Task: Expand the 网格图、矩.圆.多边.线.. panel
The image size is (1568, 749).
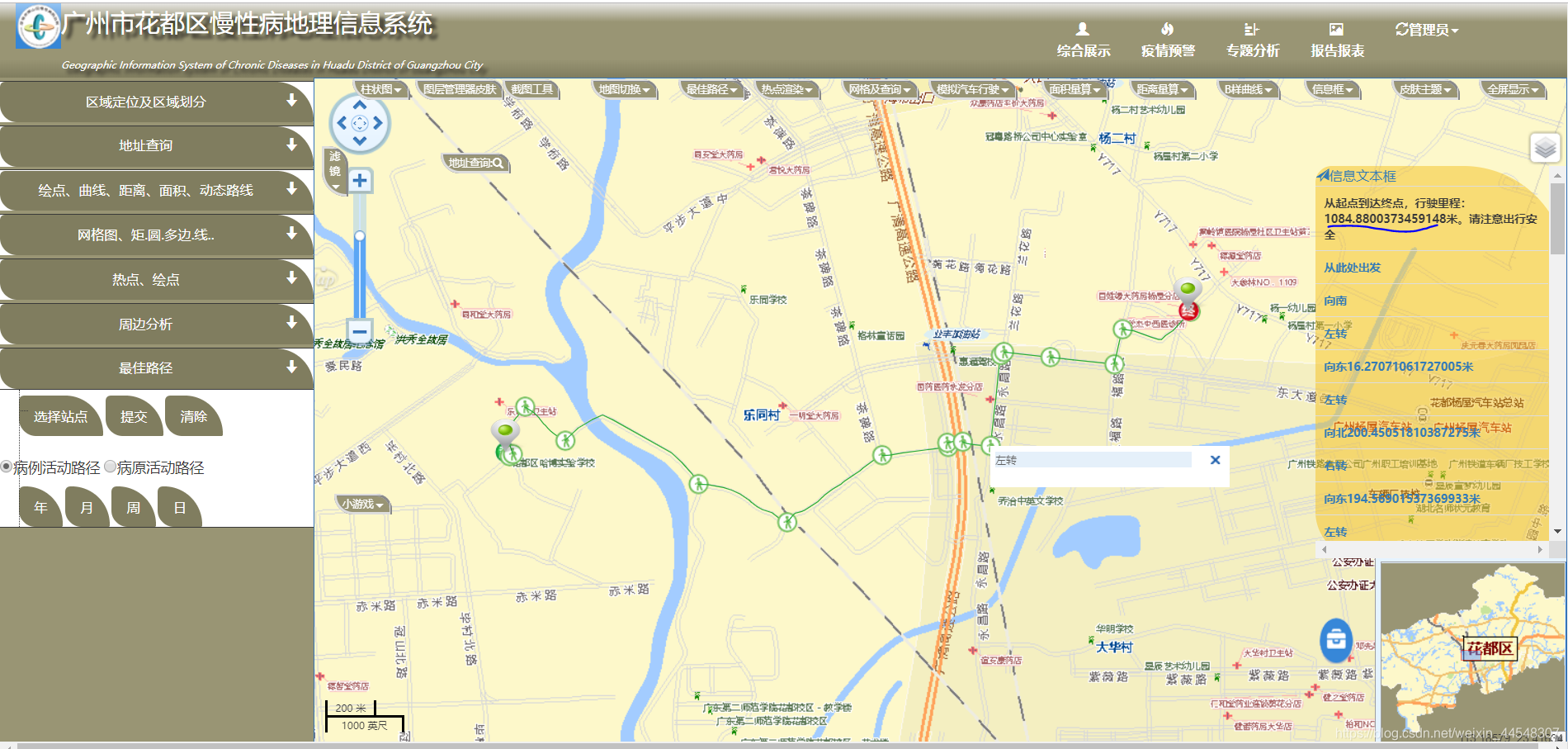Action: (156, 235)
